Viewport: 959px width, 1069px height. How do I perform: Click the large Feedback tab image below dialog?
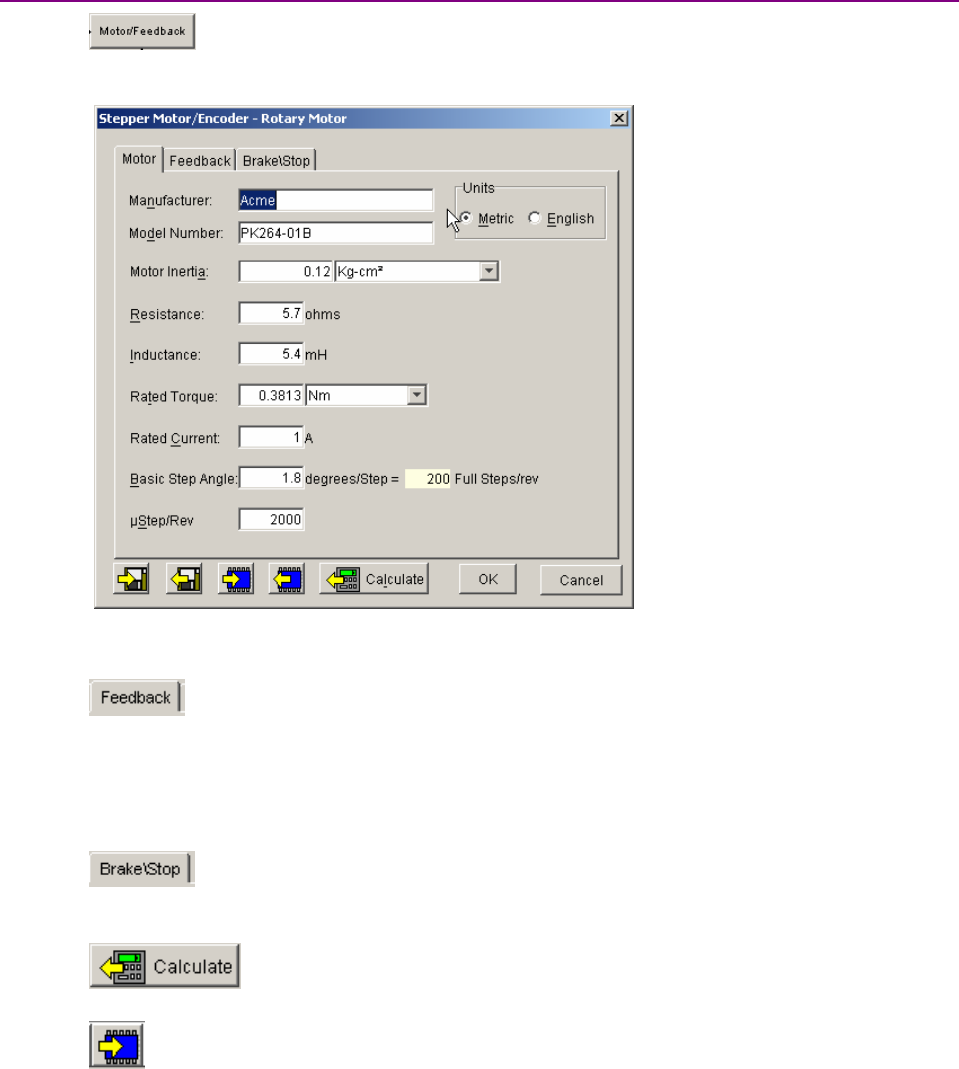(137, 697)
